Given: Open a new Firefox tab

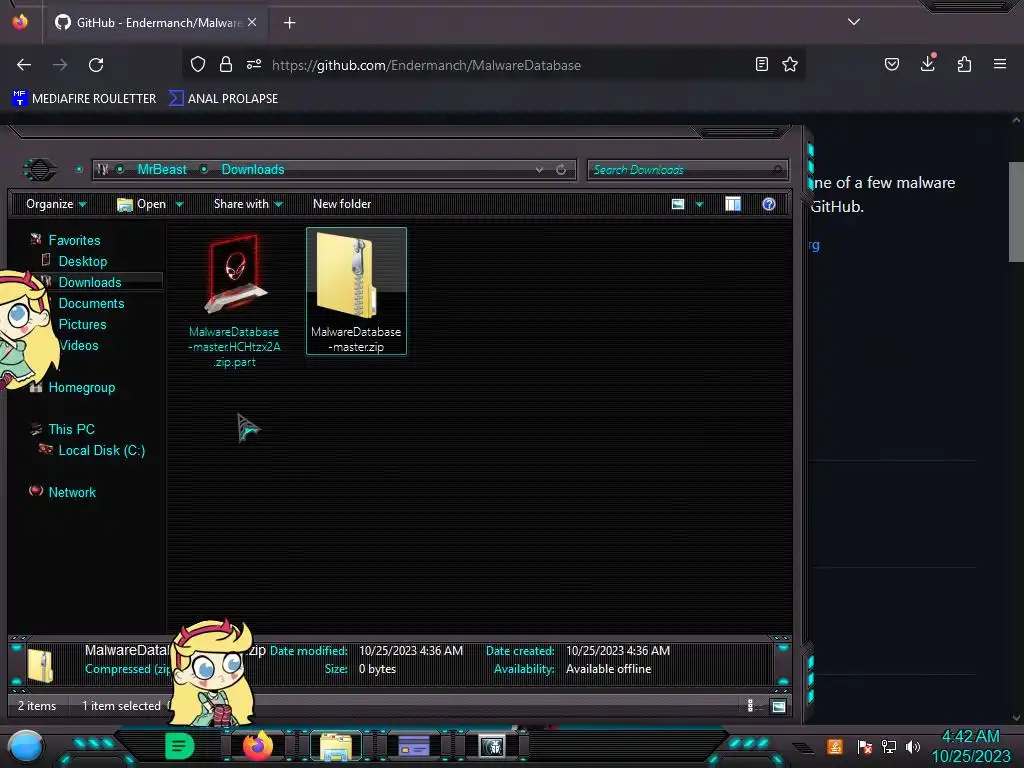Looking at the screenshot, I should pos(289,23).
